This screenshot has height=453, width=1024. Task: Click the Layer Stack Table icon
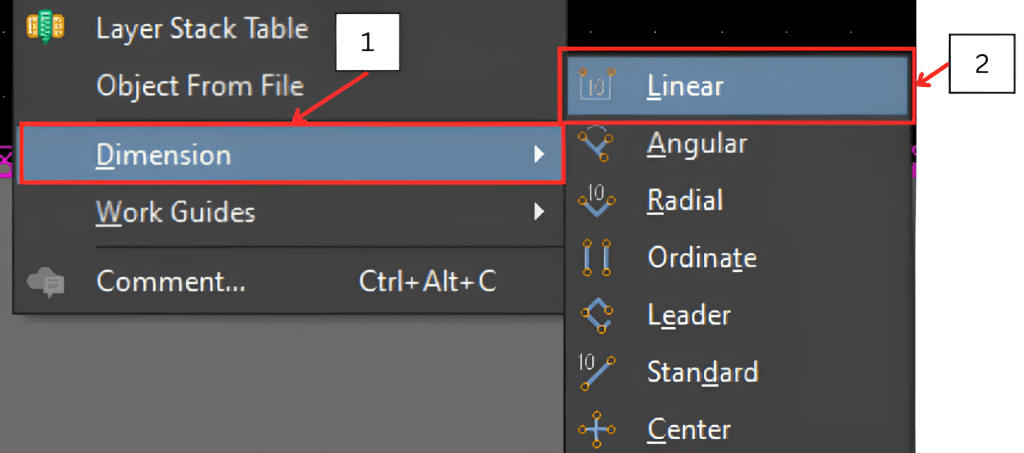[x=46, y=27]
